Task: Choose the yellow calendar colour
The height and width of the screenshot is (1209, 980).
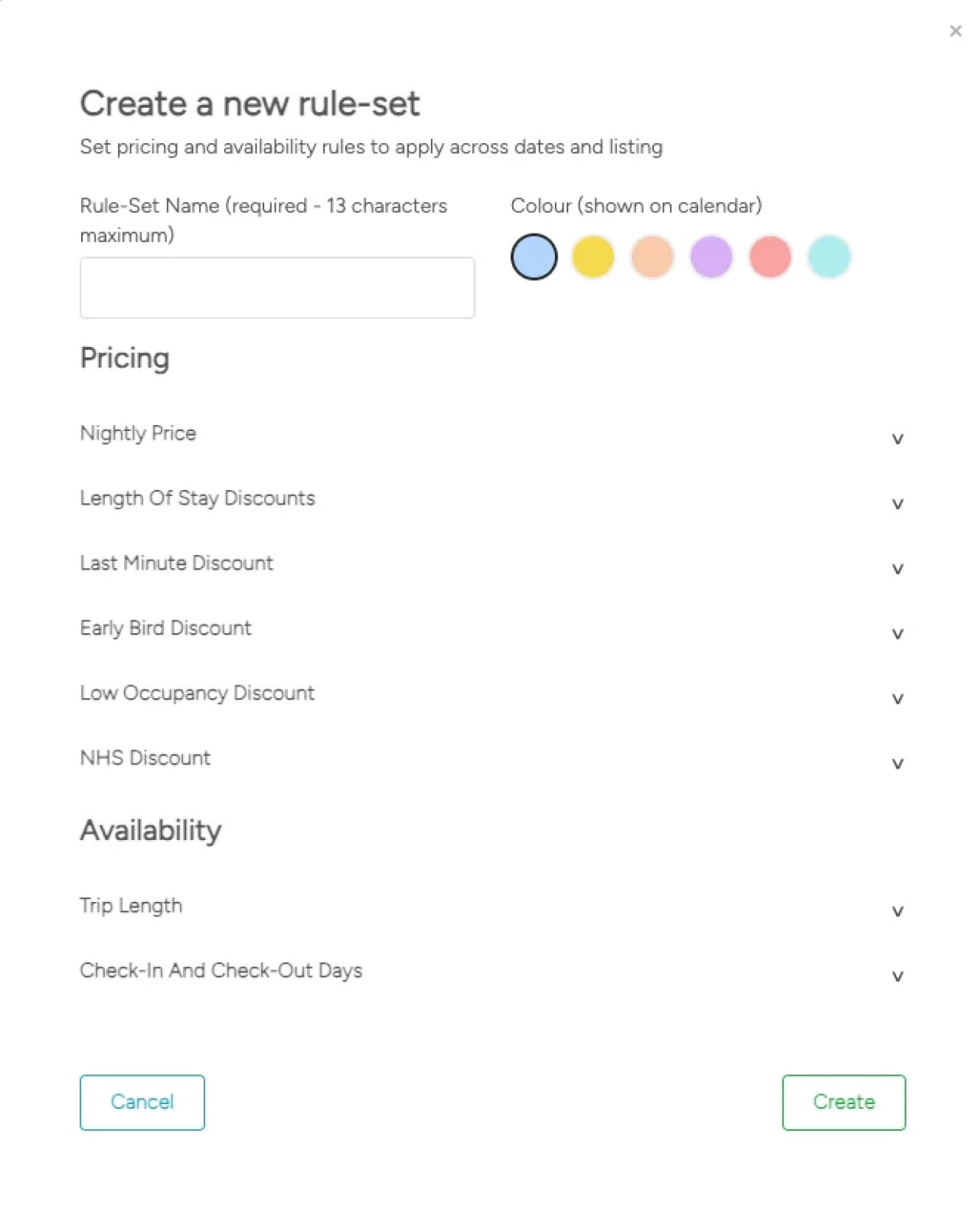Action: click(x=593, y=257)
